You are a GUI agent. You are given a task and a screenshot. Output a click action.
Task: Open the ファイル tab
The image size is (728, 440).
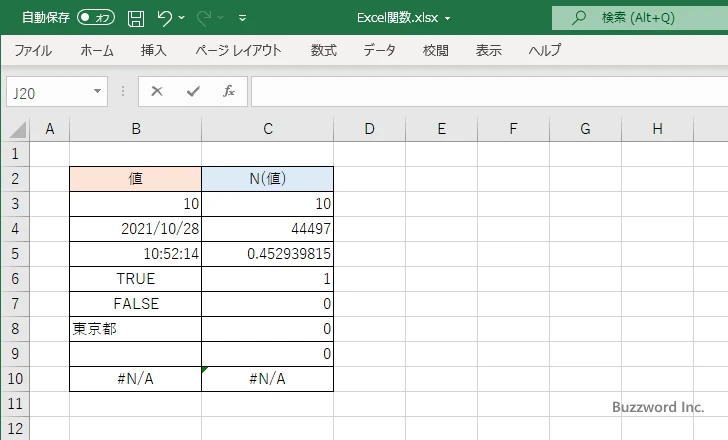coord(33,50)
